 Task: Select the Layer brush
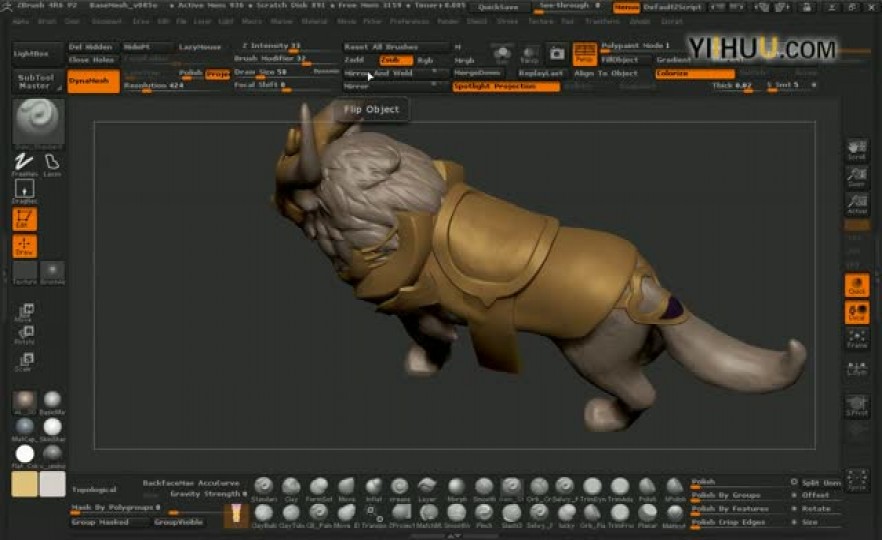pyautogui.click(x=427, y=488)
